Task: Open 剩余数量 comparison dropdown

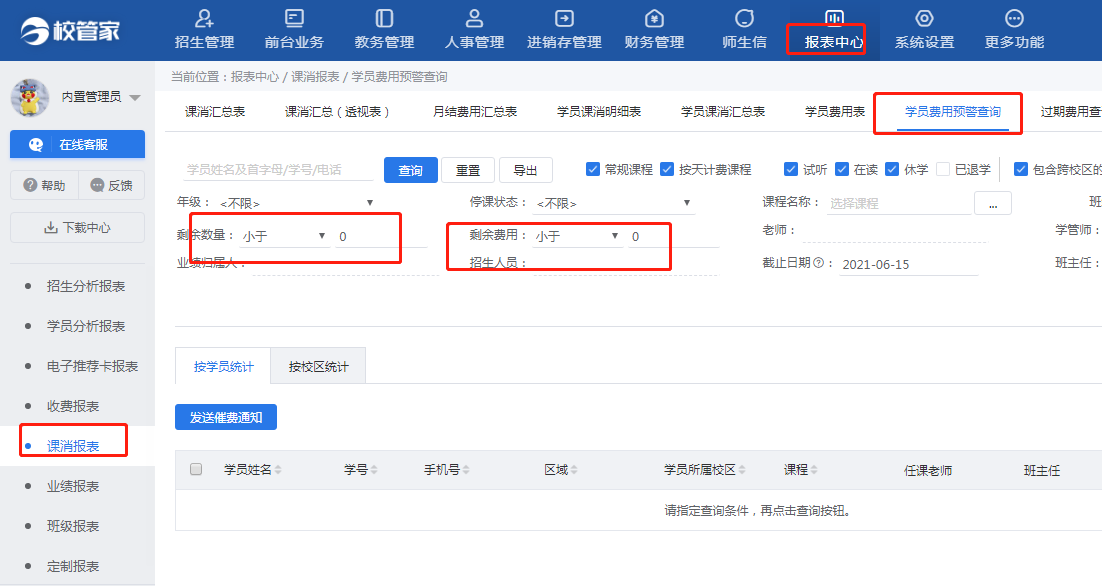Action: click(284, 236)
